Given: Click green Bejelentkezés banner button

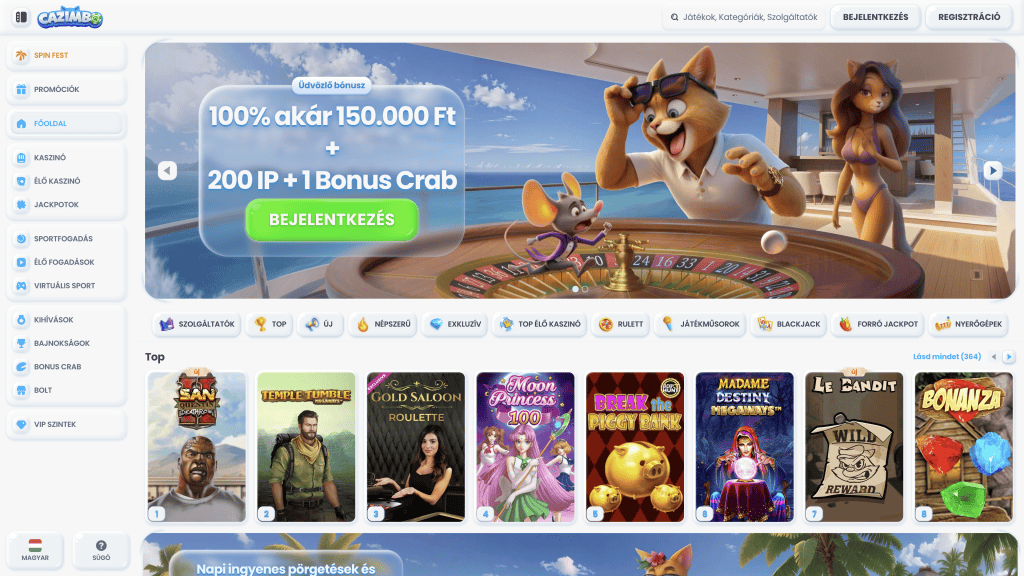Looking at the screenshot, I should coord(332,219).
